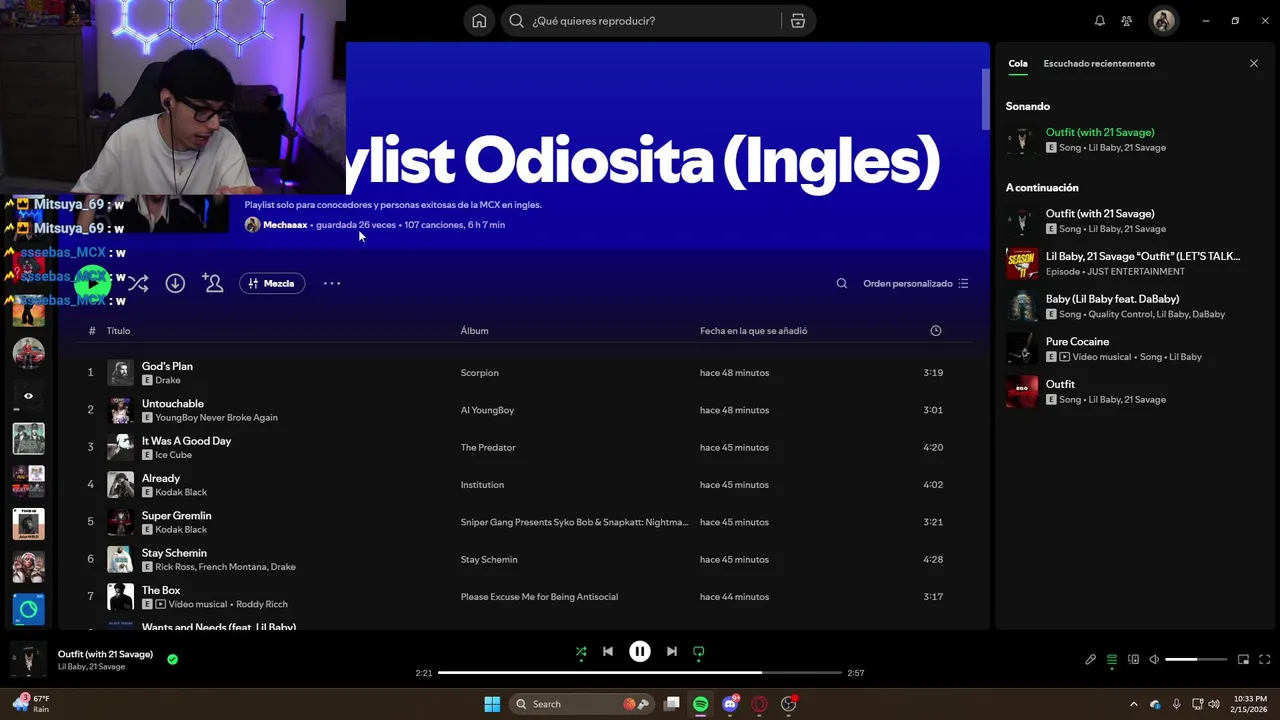Open the Orden personalizado sort dropdown

tap(915, 284)
